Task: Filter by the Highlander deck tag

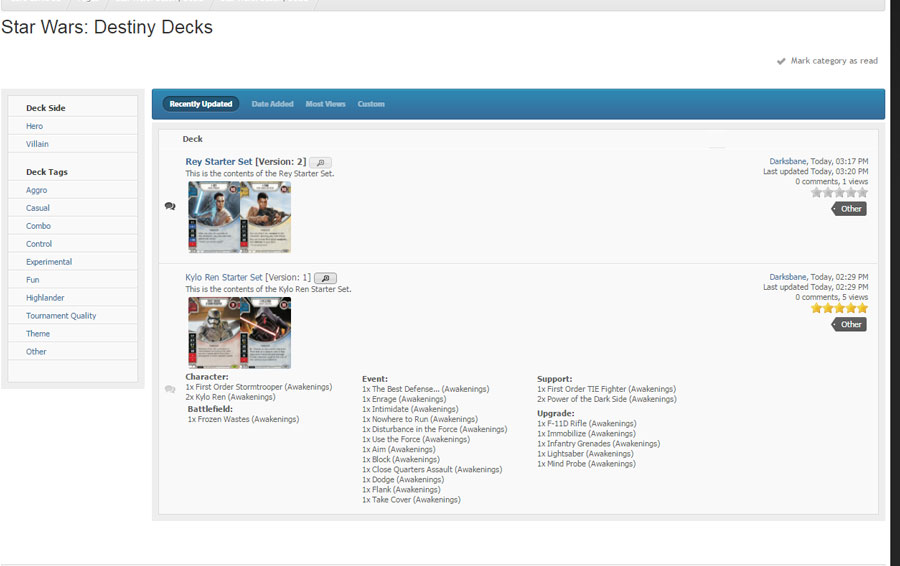Action: pyautogui.click(x=45, y=298)
